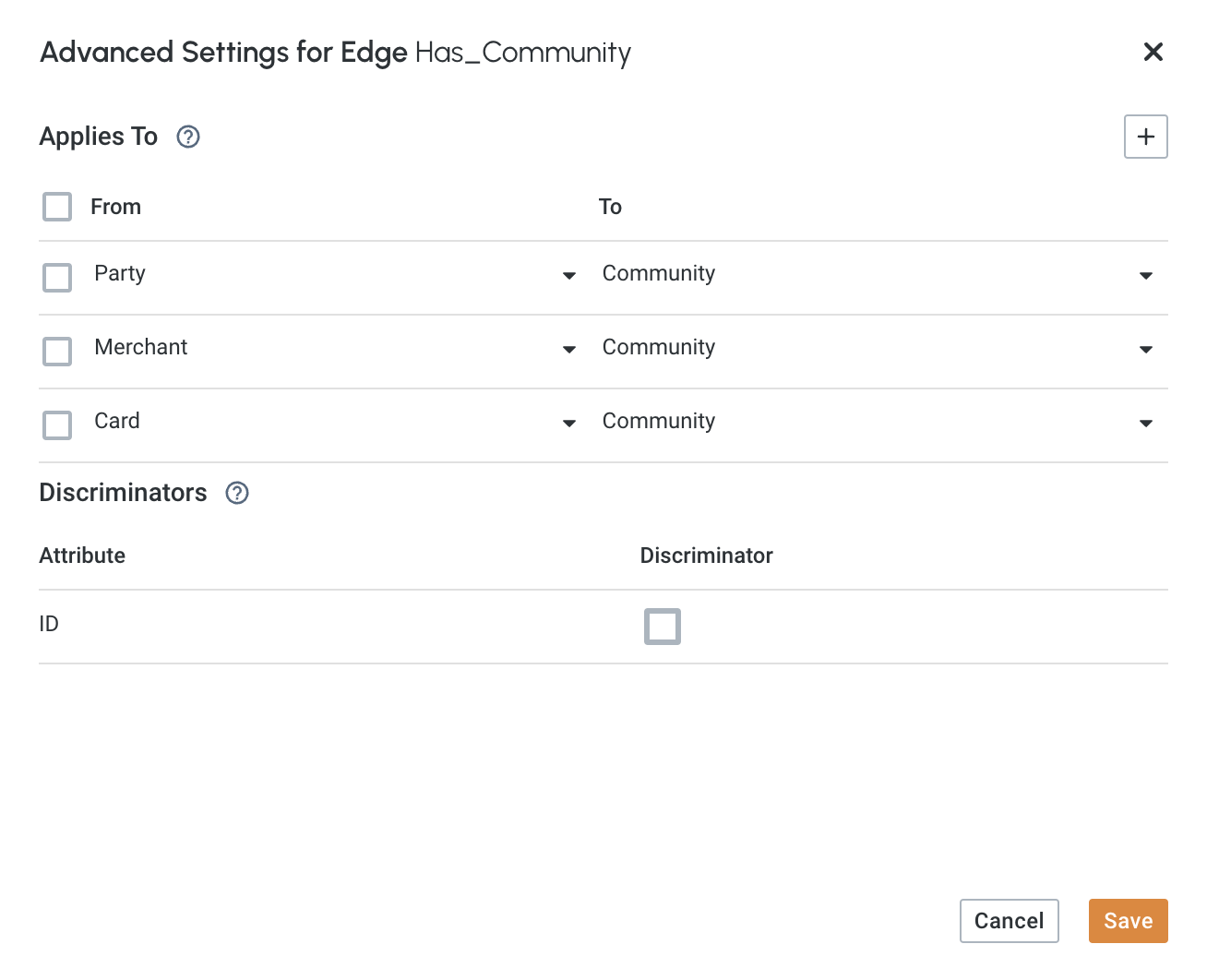Click the add icon above the From column
The height and width of the screenshot is (980, 1207).
[1145, 137]
